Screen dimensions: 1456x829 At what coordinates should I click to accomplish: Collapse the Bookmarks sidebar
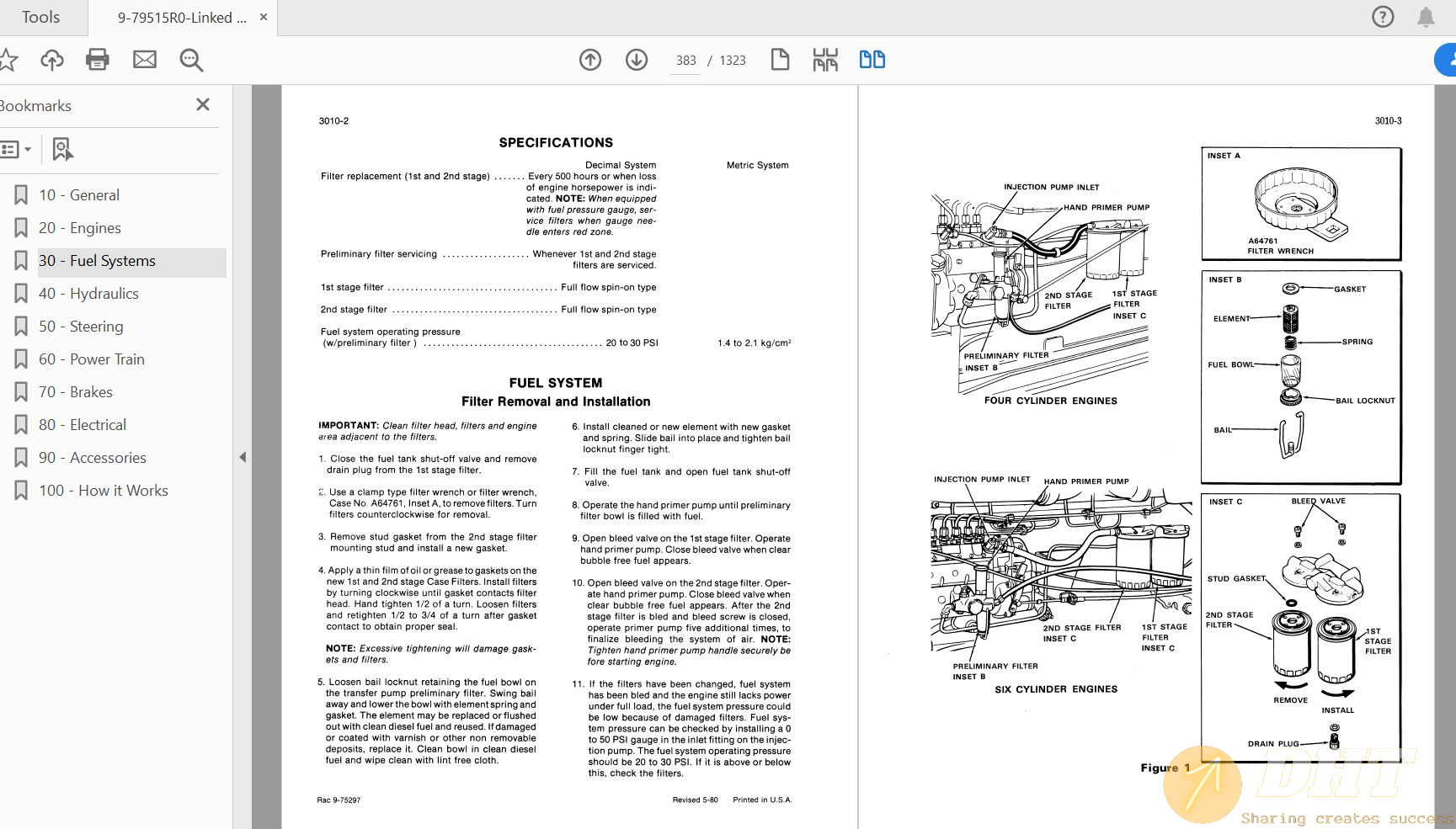coord(202,104)
